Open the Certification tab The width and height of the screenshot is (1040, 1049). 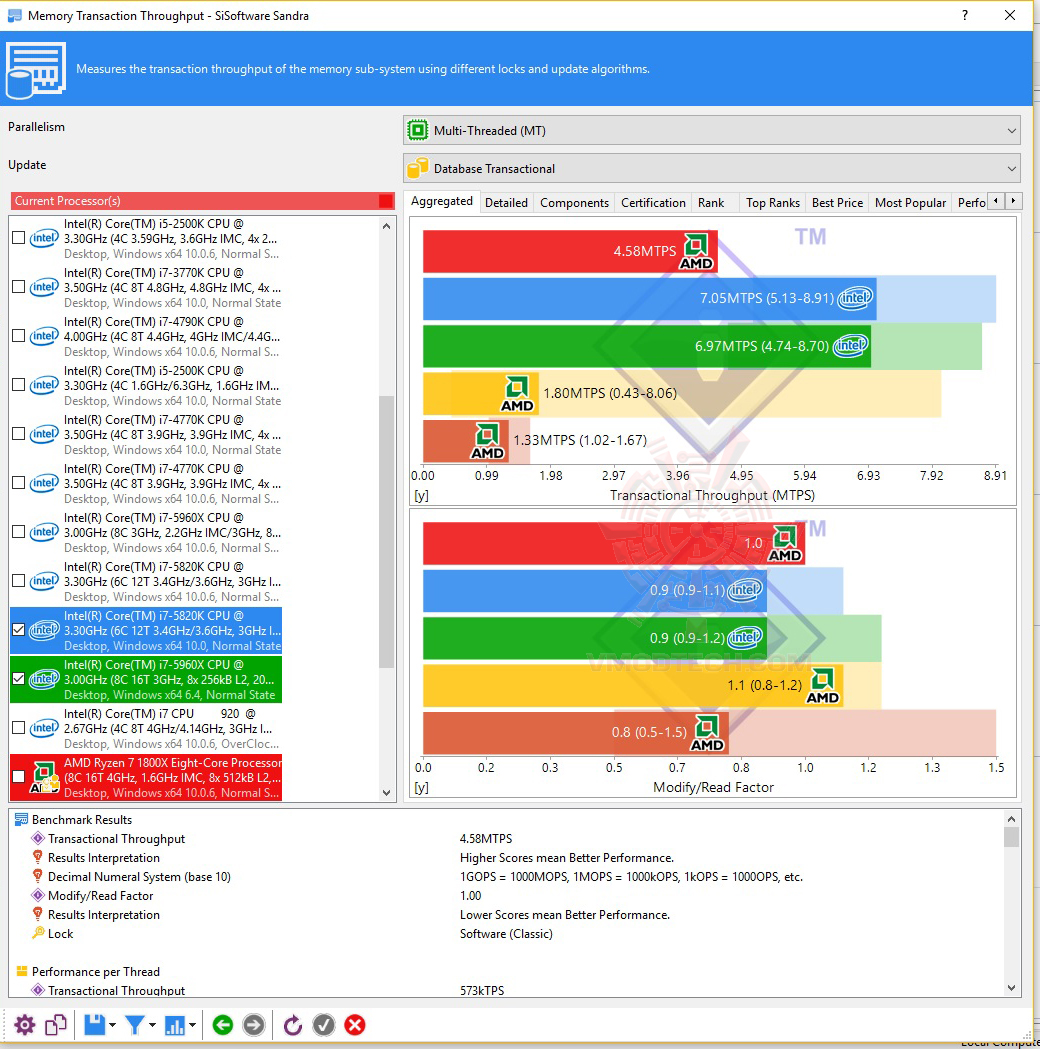click(x=653, y=203)
